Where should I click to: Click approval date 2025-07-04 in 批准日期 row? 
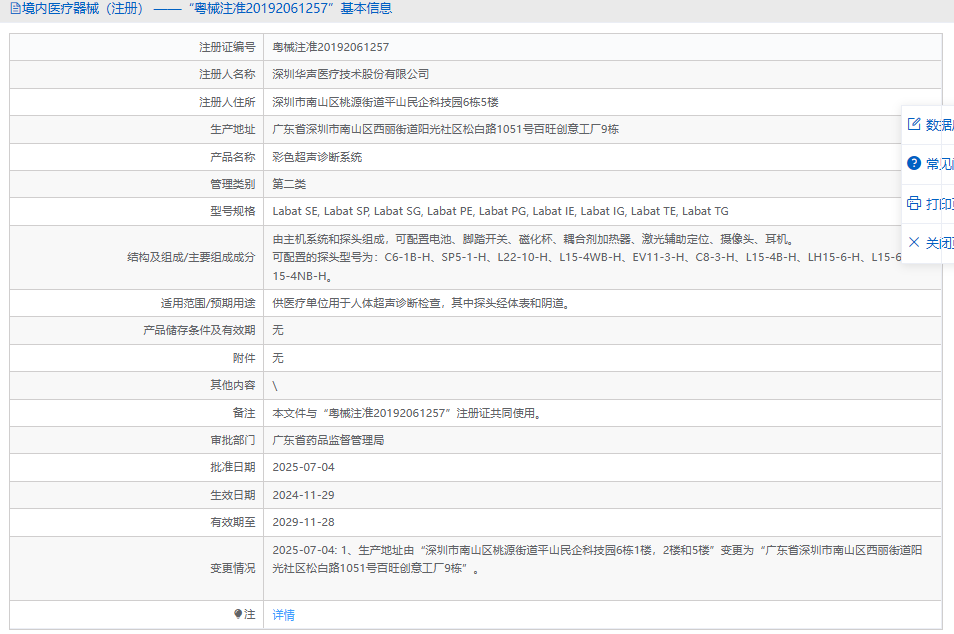click(303, 467)
